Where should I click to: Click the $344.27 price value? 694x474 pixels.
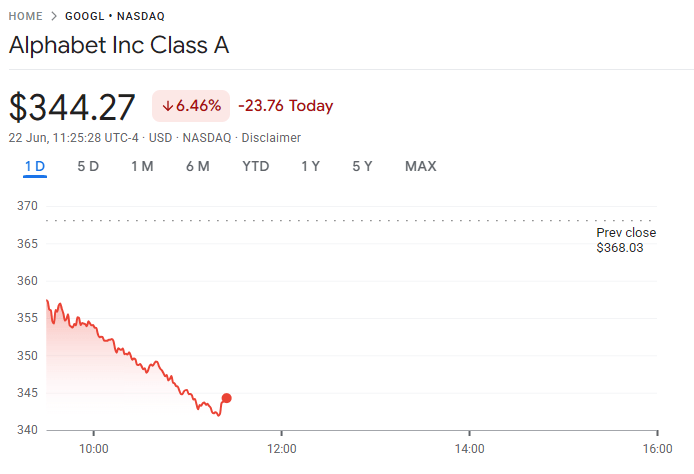click(72, 107)
